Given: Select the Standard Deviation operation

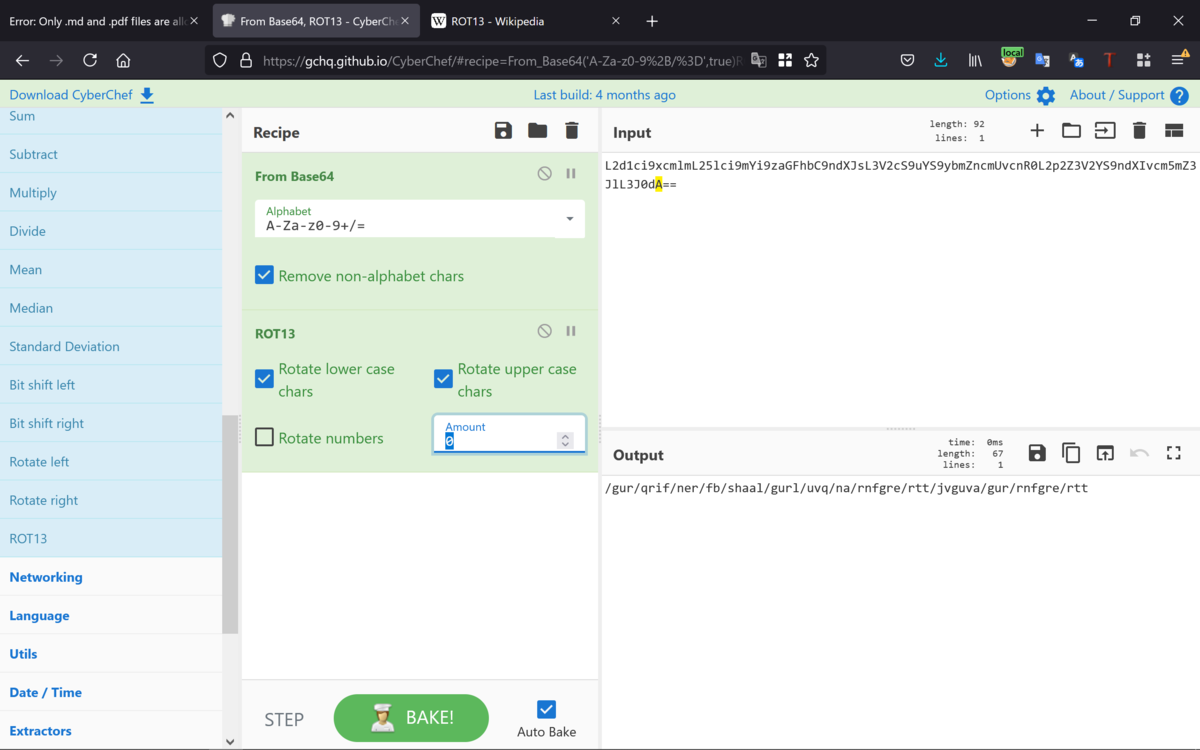Looking at the screenshot, I should (111, 347).
